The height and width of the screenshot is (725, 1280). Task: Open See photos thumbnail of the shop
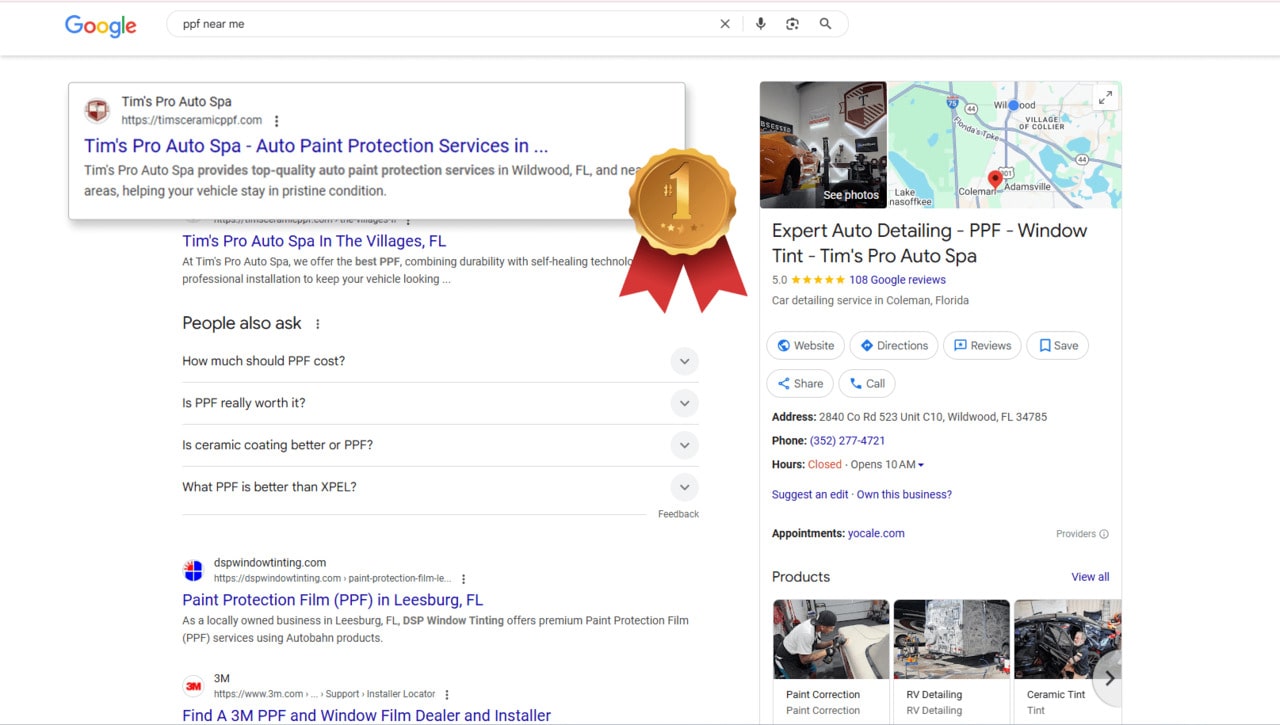coord(823,144)
